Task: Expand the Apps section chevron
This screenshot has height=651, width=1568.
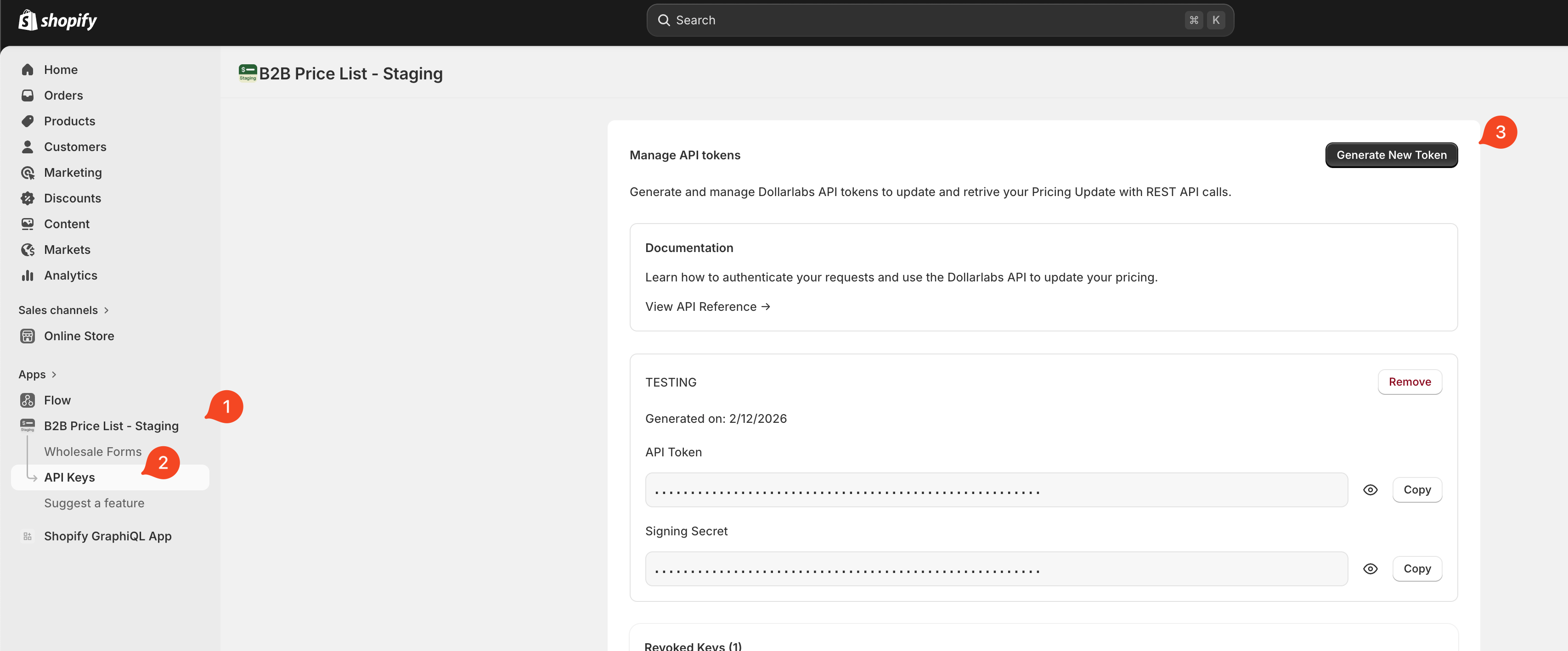Action: [x=54, y=375]
